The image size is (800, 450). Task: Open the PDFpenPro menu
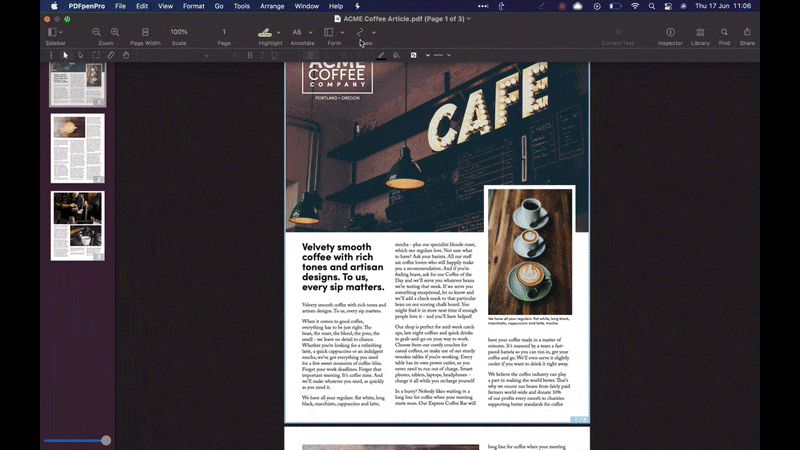click(x=87, y=6)
